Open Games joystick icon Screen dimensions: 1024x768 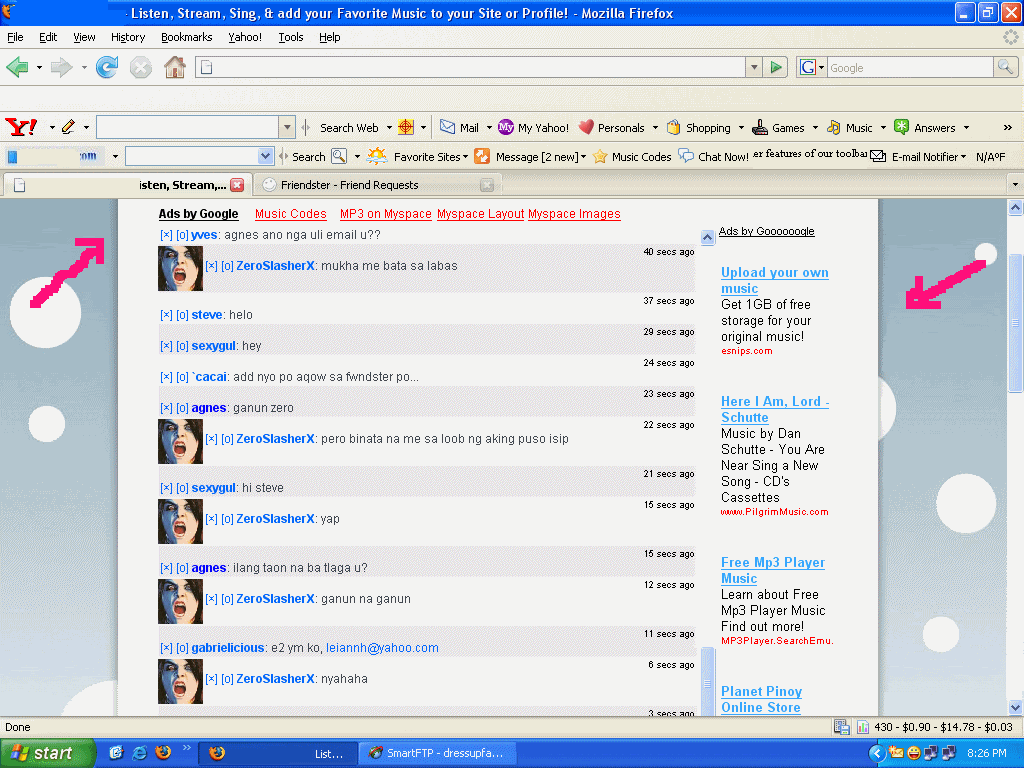point(760,127)
